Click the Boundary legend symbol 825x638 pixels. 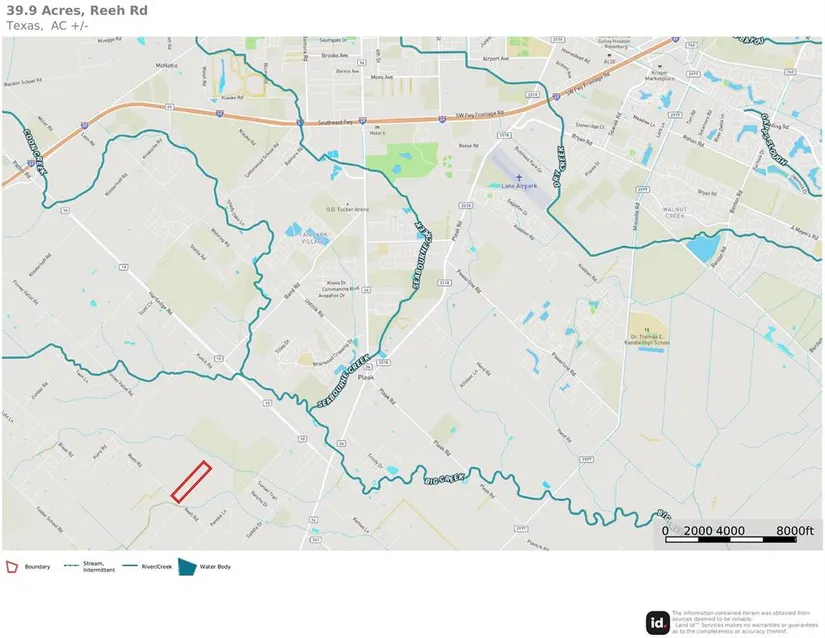(x=12, y=567)
